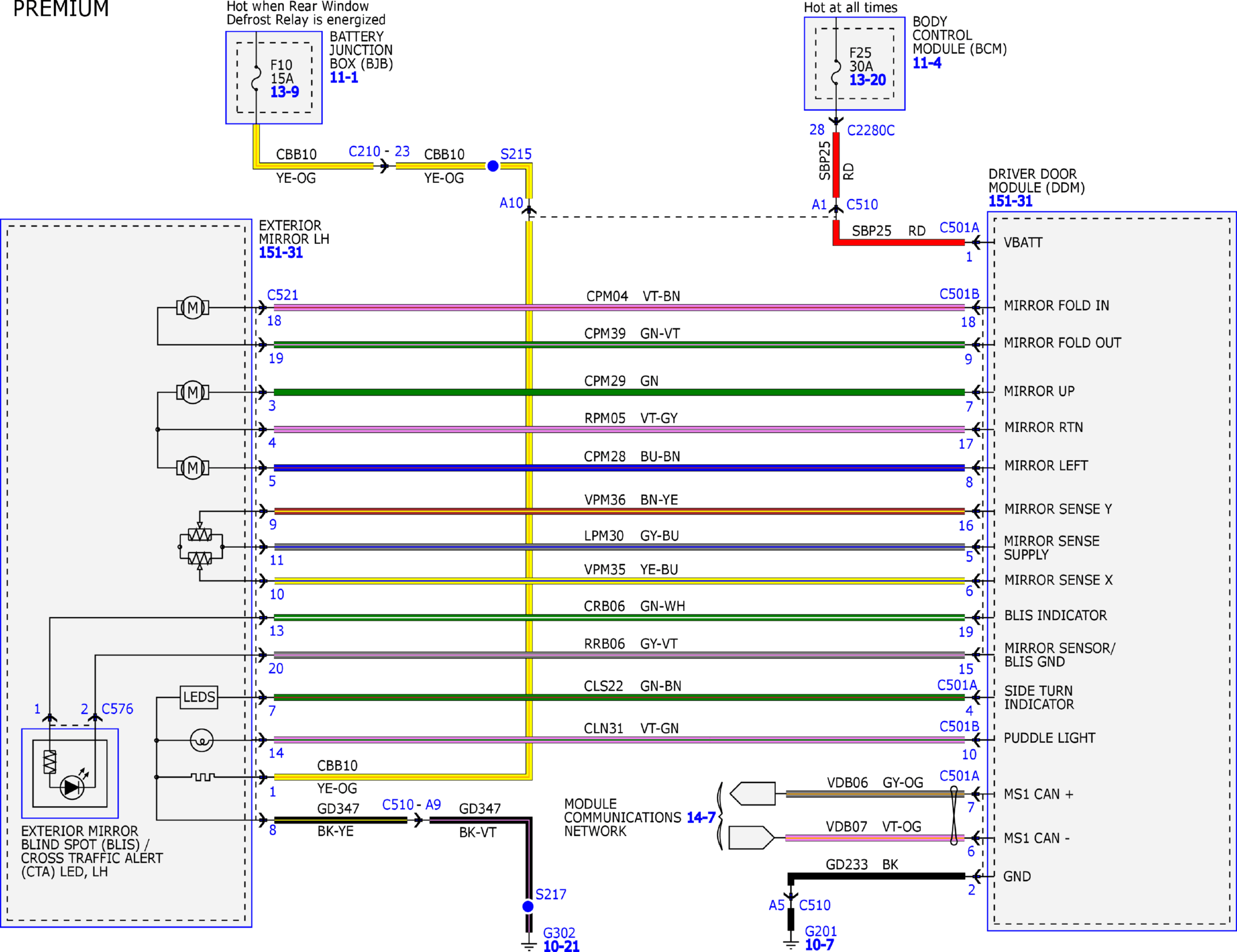1237x952 pixels.
Task: Click the LPM30 GY-BU wire label
Action: 631,536
